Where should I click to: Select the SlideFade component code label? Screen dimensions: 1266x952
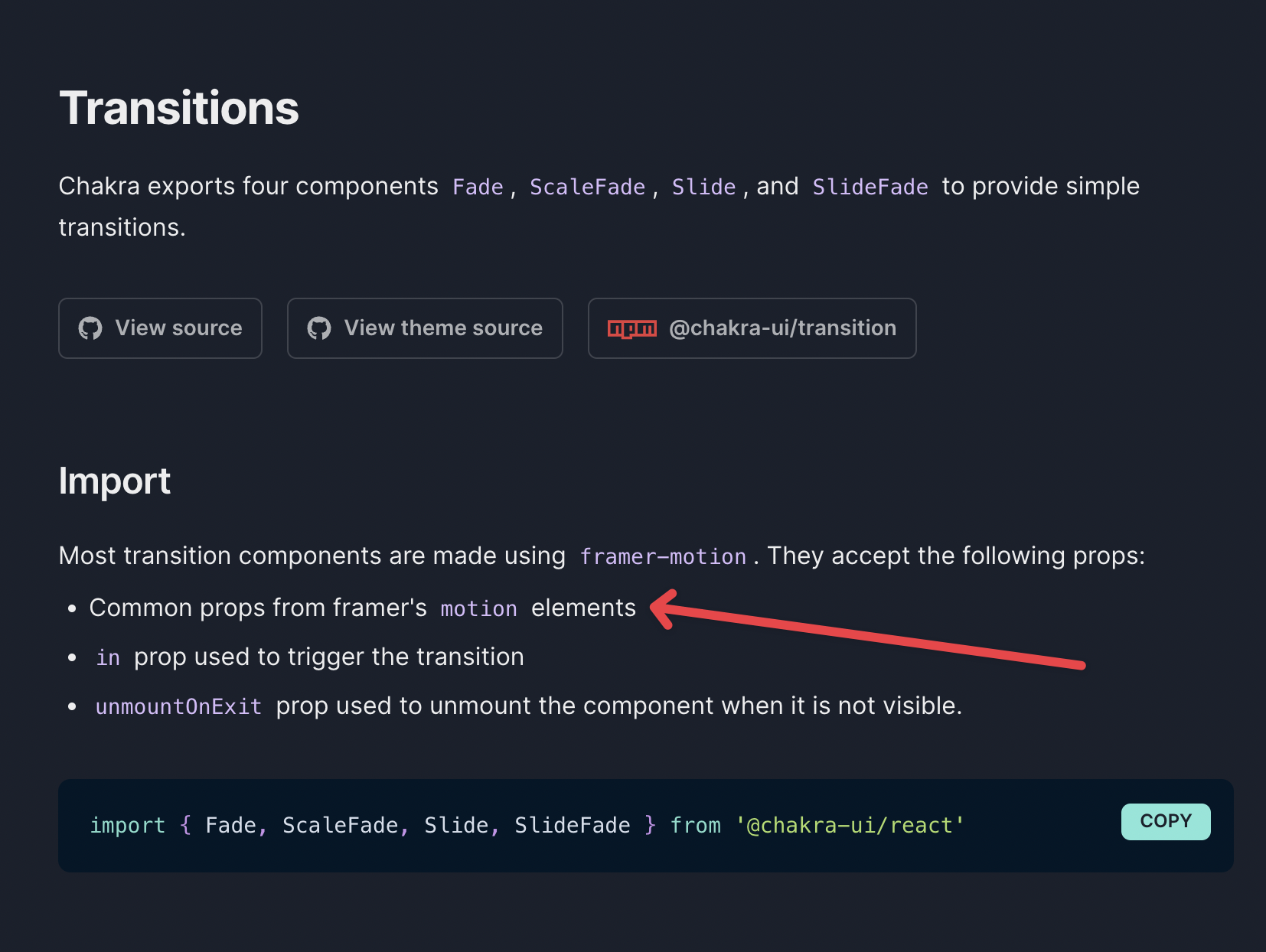pyautogui.click(x=870, y=186)
